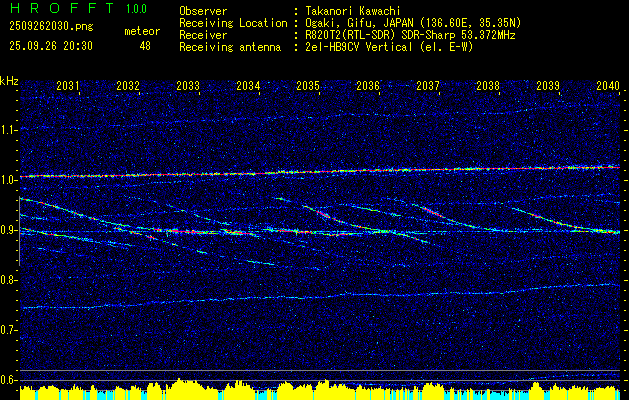Click the 1.1 kHz axis label
This screenshot has height=400, width=629.
coord(9,130)
